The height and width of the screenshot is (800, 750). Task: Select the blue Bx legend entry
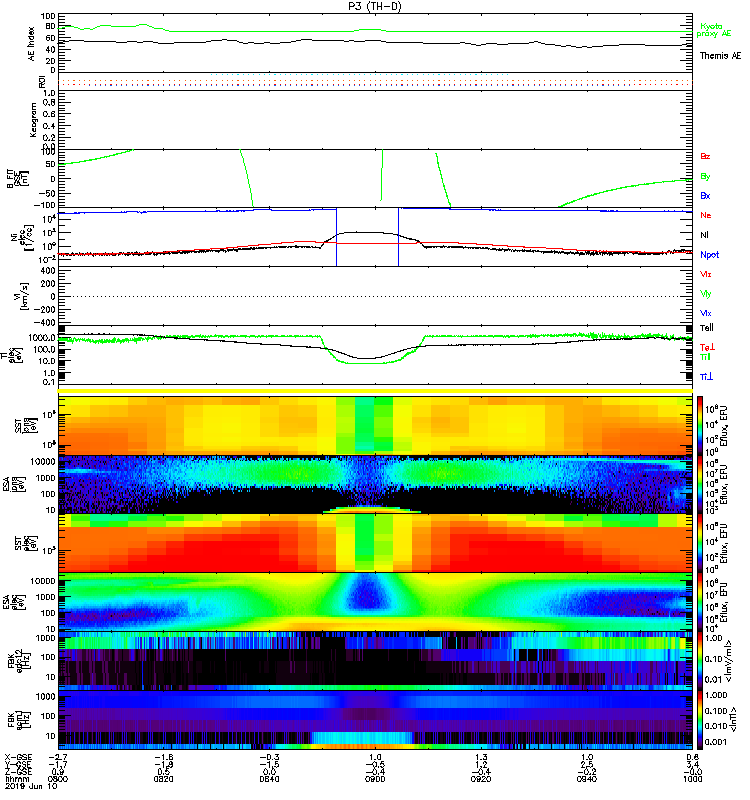click(x=705, y=195)
